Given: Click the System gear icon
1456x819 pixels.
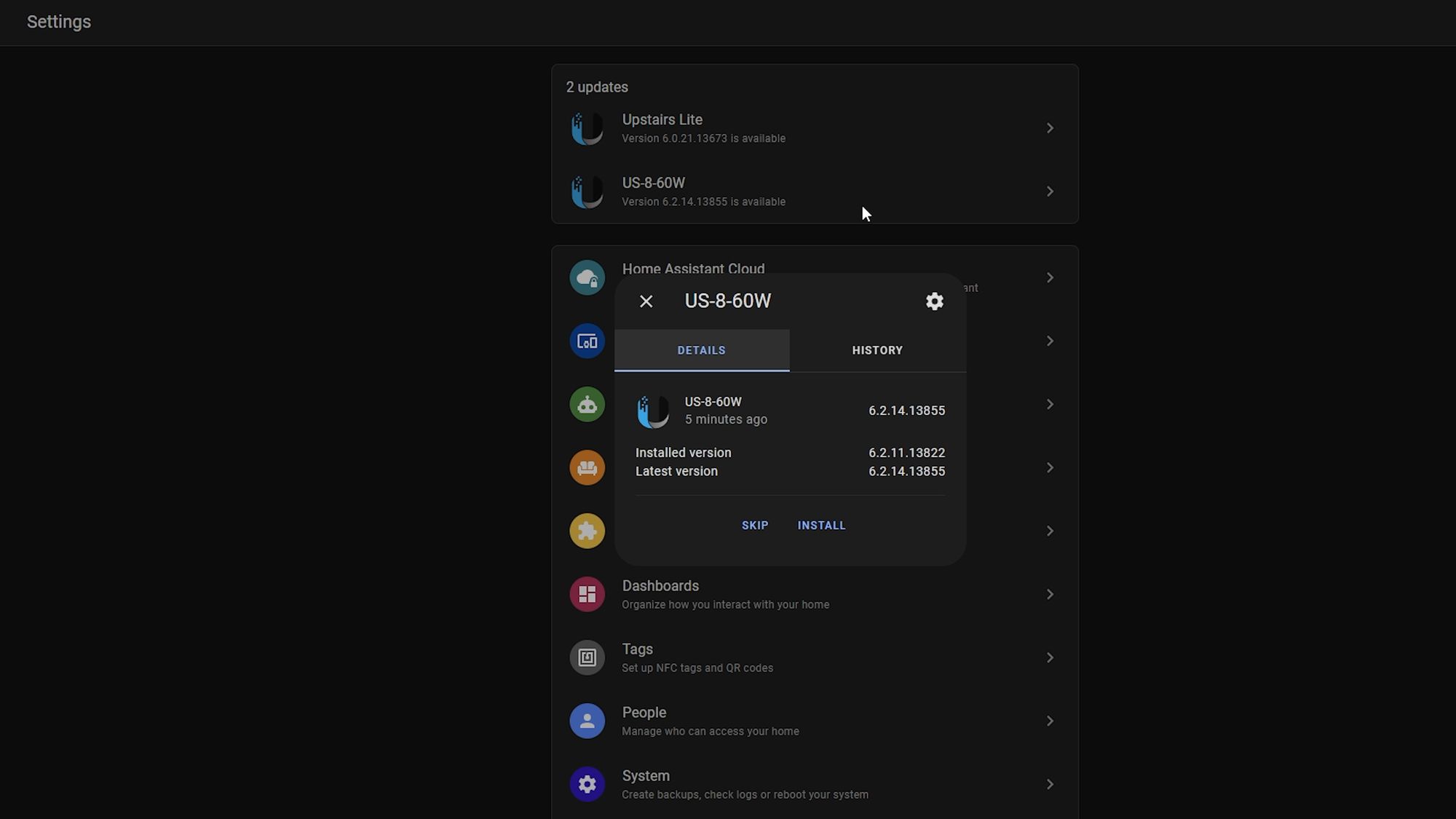Looking at the screenshot, I should coord(587,784).
